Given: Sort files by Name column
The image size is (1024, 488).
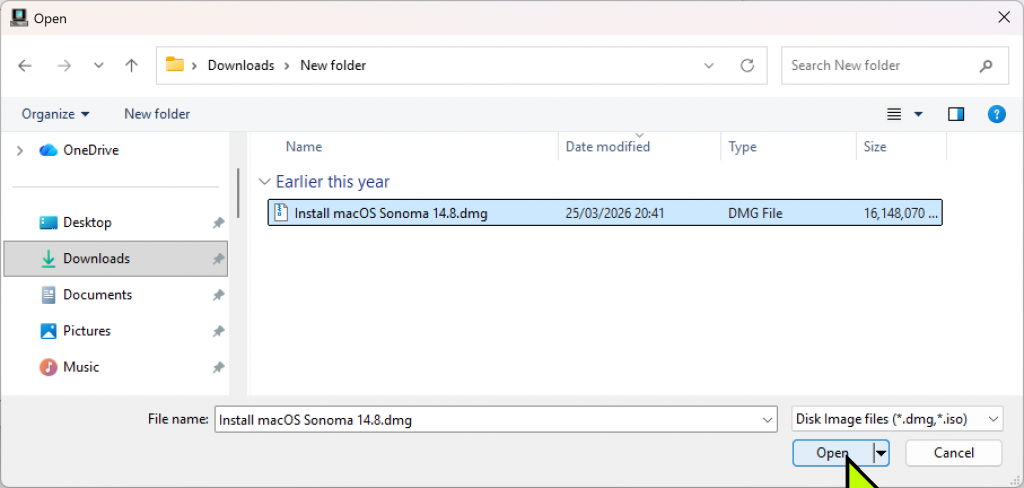Looking at the screenshot, I should 304,147.
